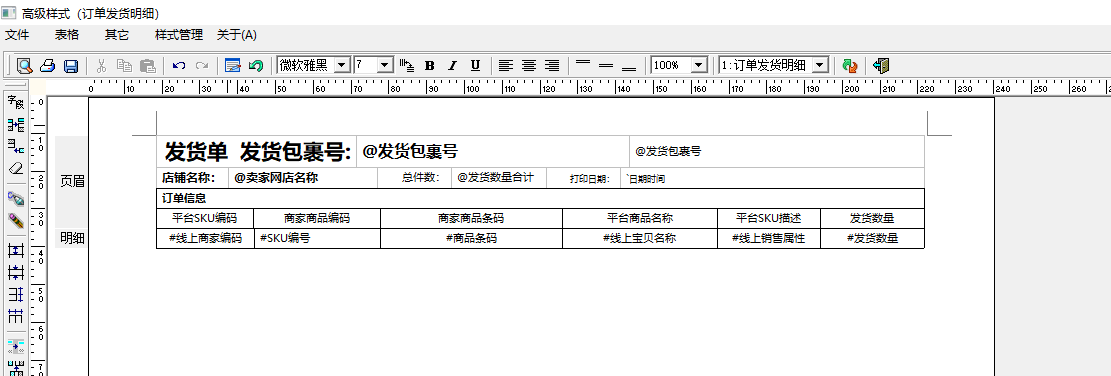Click the insert row icon in left toolbar
1111x376 pixels.
click(x=16, y=125)
